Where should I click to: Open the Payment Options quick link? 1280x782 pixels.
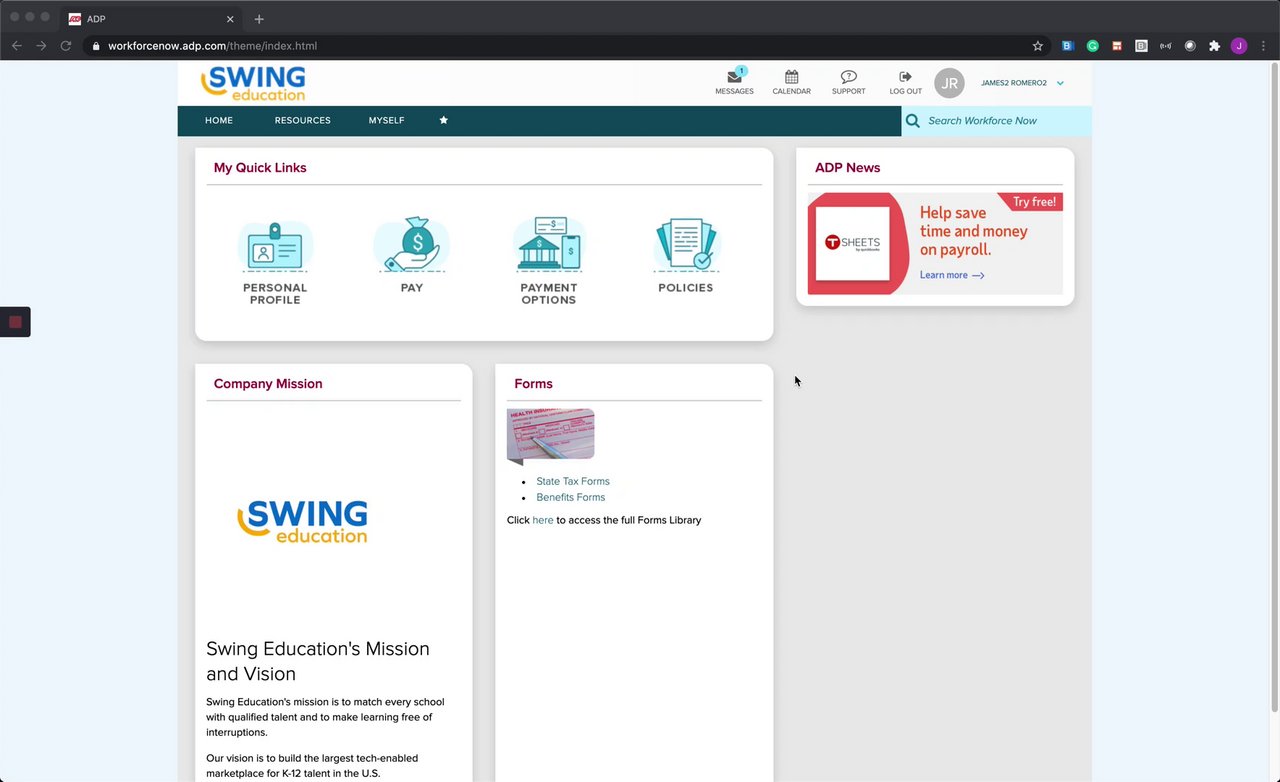[548, 261]
